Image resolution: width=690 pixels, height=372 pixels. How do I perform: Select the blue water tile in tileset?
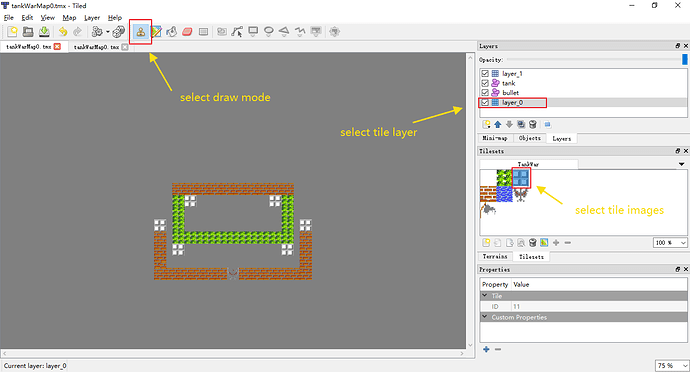pyautogui.click(x=504, y=194)
